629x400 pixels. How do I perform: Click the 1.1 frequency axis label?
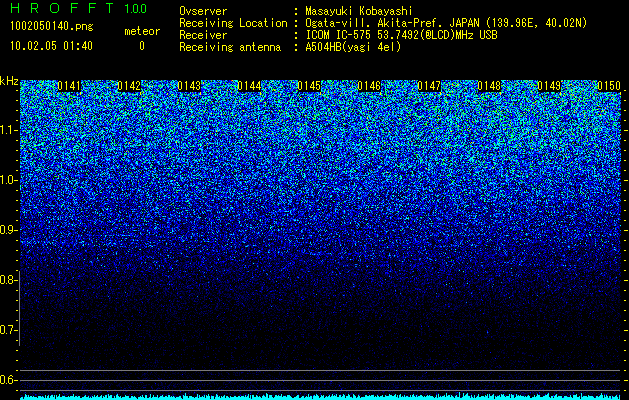click(8, 130)
